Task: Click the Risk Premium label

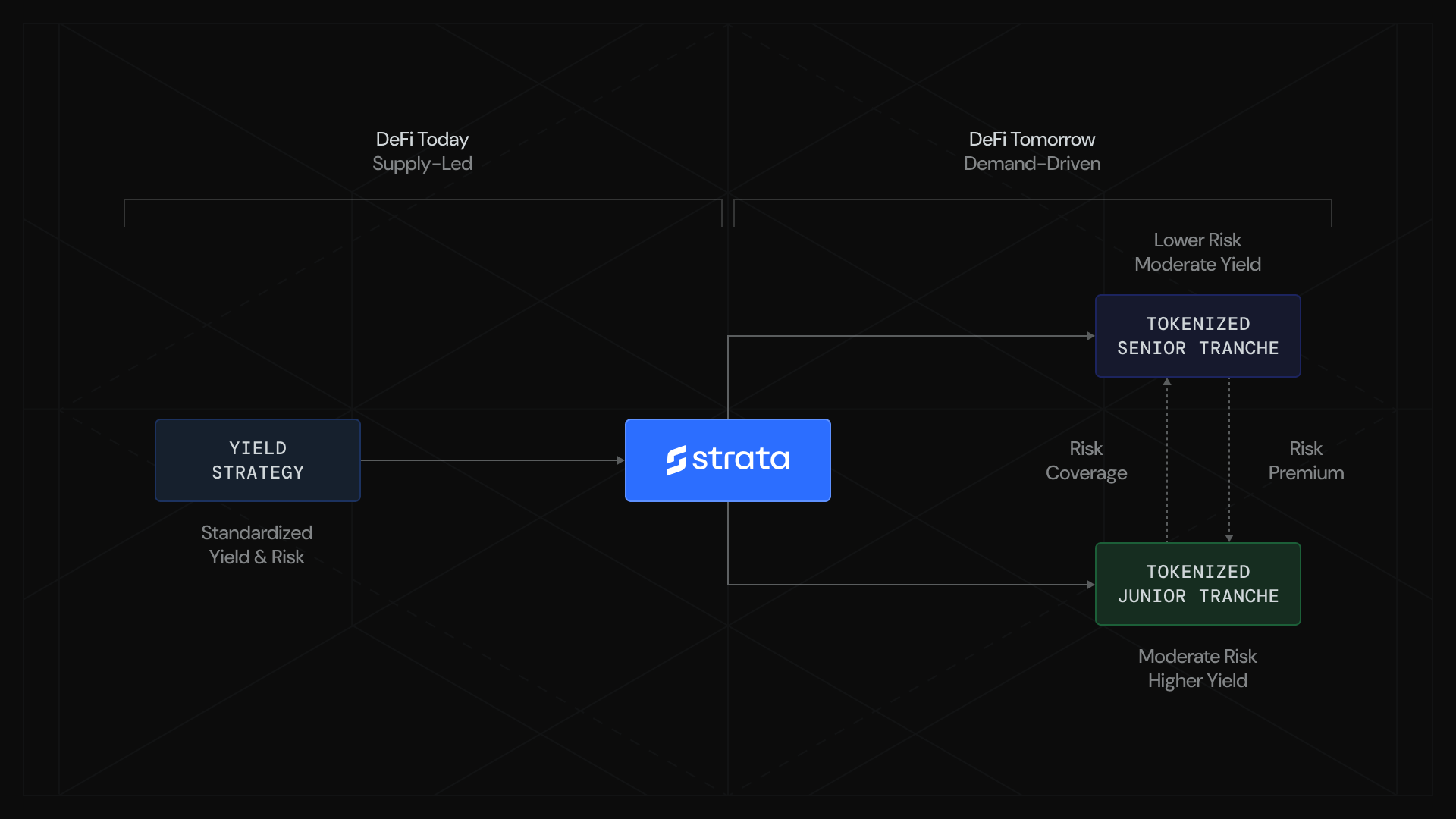Action: [x=1306, y=460]
